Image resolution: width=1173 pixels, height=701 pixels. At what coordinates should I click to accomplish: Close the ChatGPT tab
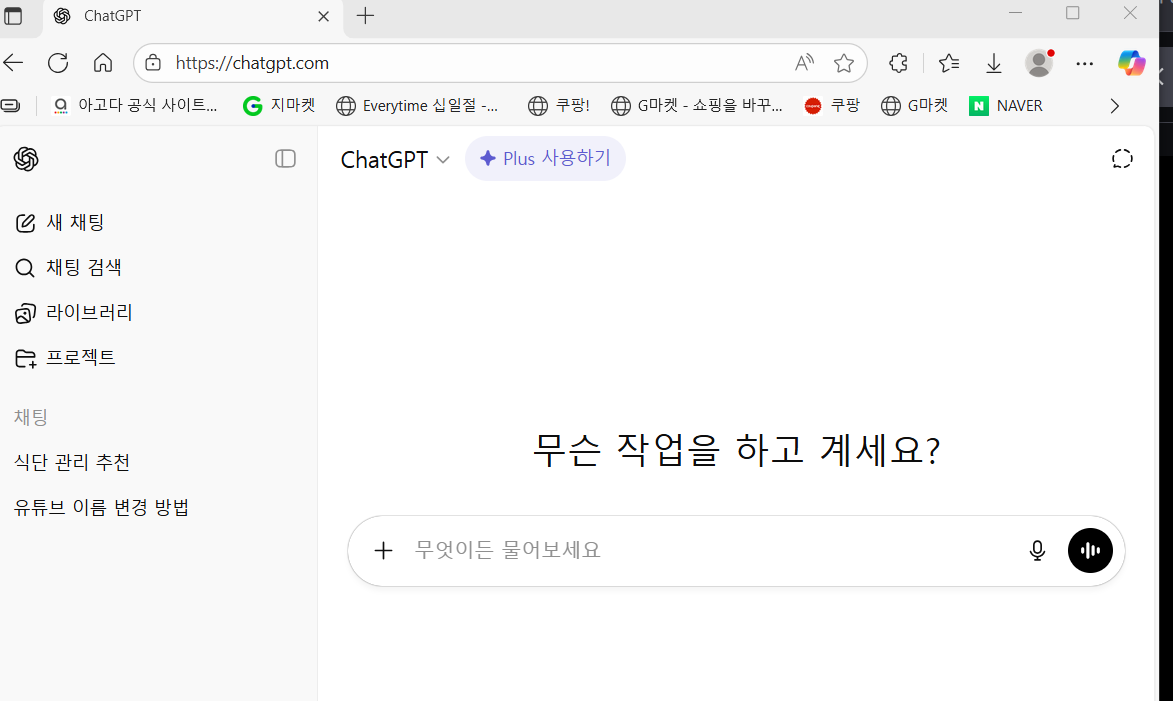click(323, 16)
